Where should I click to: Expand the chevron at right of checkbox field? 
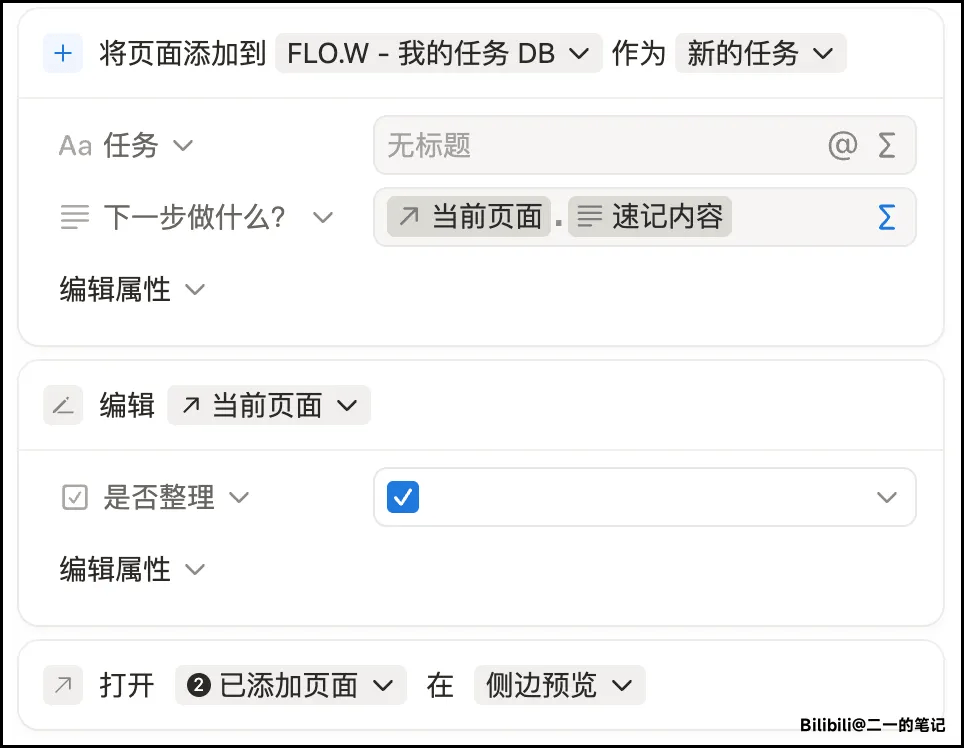(x=886, y=497)
